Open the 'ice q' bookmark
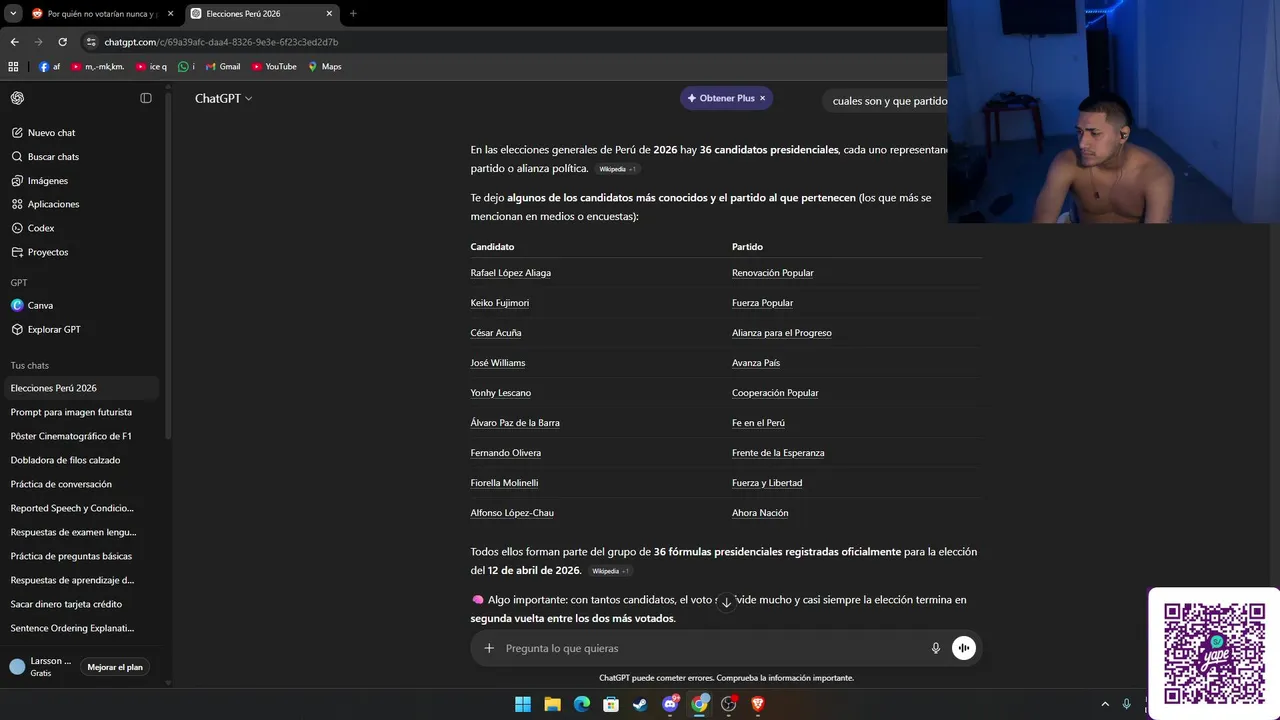The image size is (1280, 720). pyautogui.click(x=150, y=67)
